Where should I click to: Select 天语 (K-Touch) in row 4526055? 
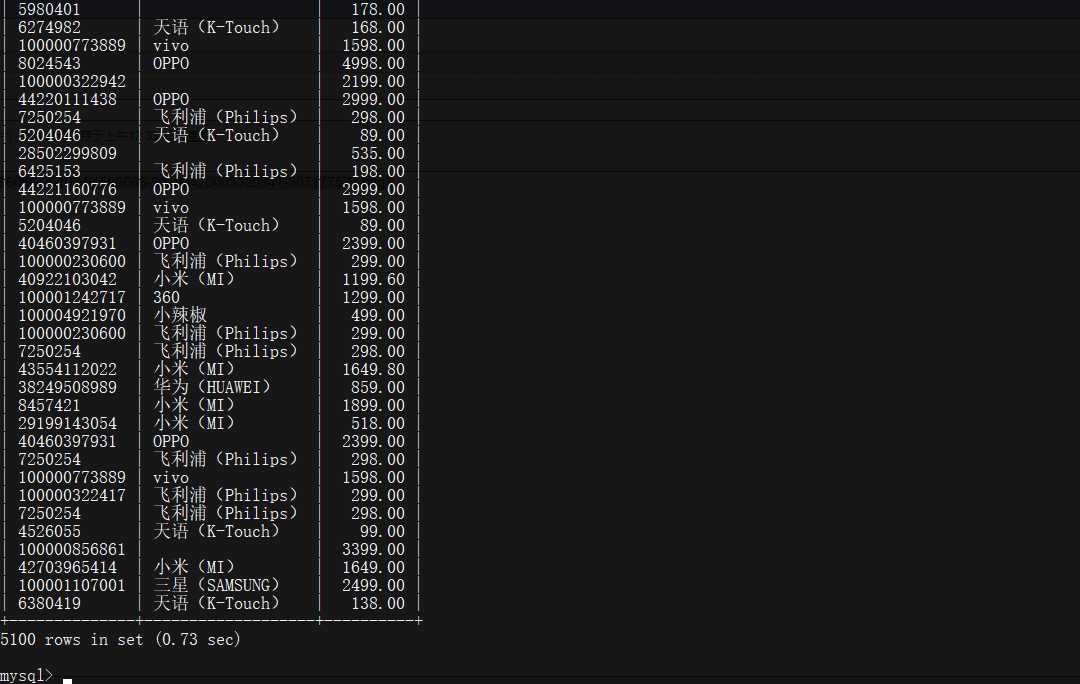pyautogui.click(x=216, y=532)
